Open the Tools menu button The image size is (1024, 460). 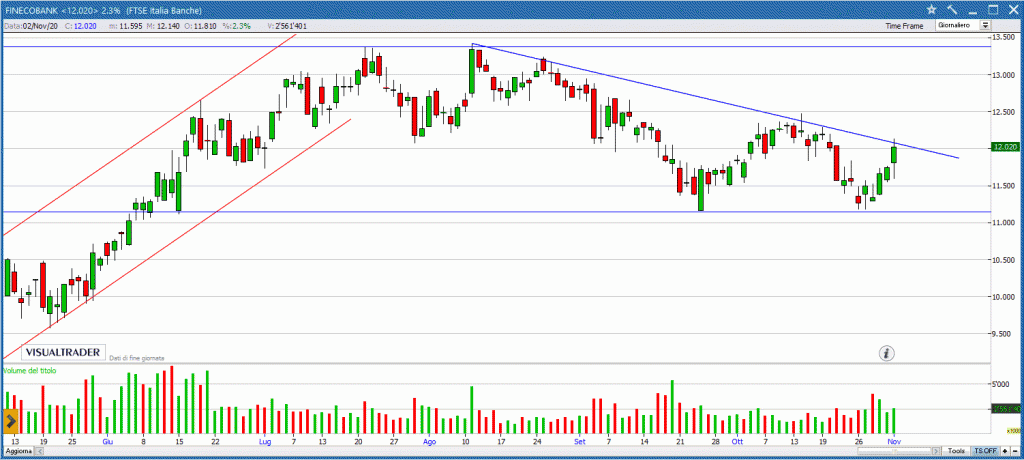(x=957, y=452)
